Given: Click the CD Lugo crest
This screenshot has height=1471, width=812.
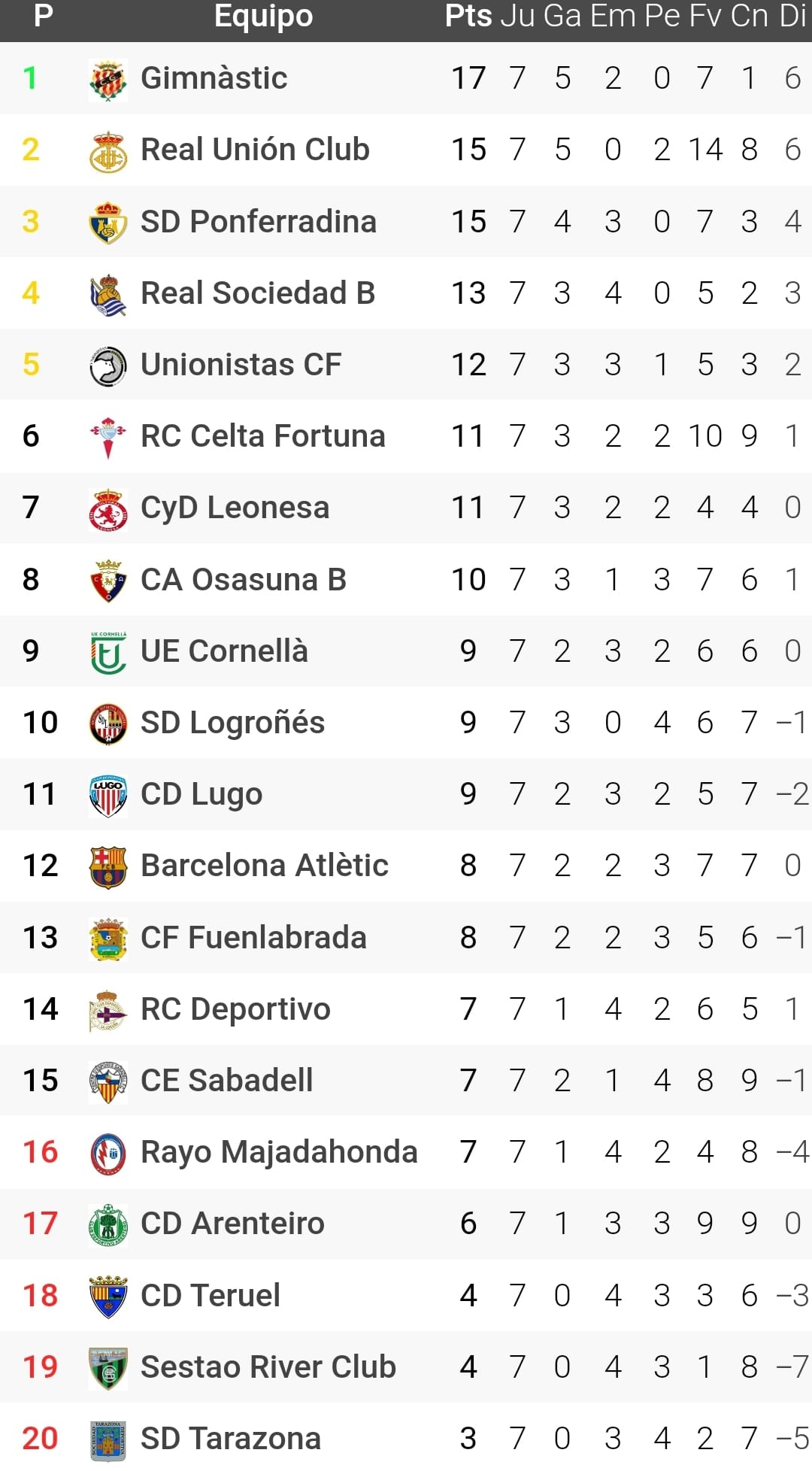Looking at the screenshot, I should (x=108, y=795).
